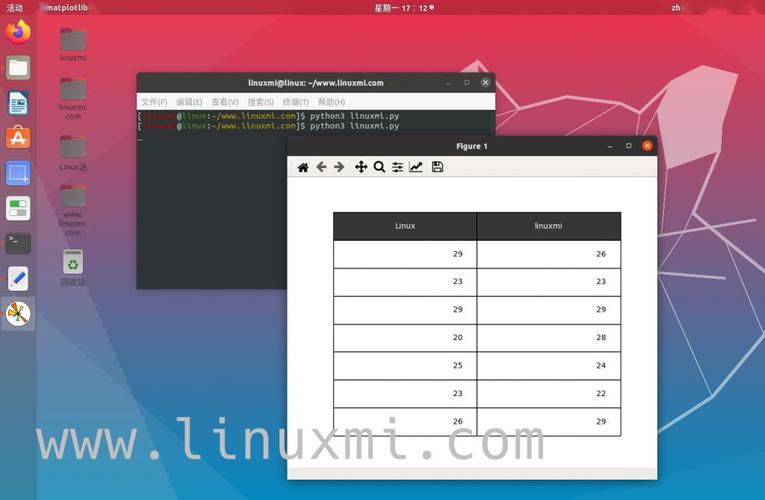Click value 20 in the Linux column
Viewport: 765px width, 500px height.
457,337
